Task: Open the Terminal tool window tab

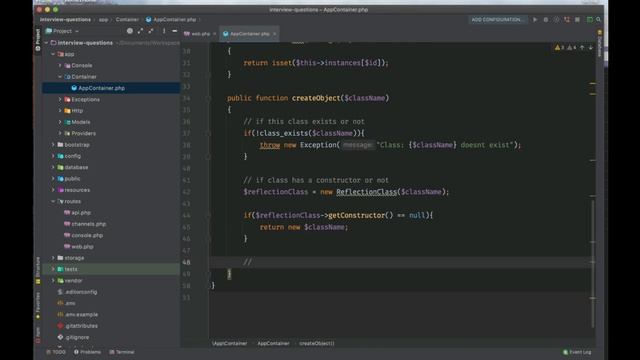Action: click(122, 352)
